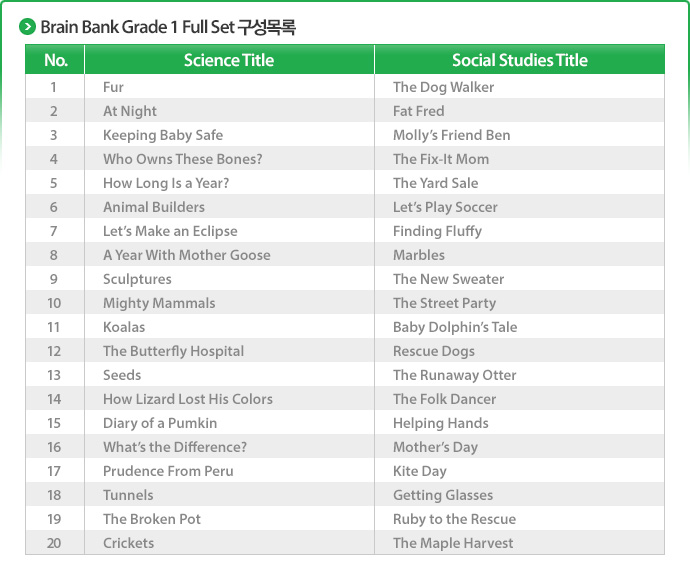Select Molly's Friend Ben

[451, 135]
